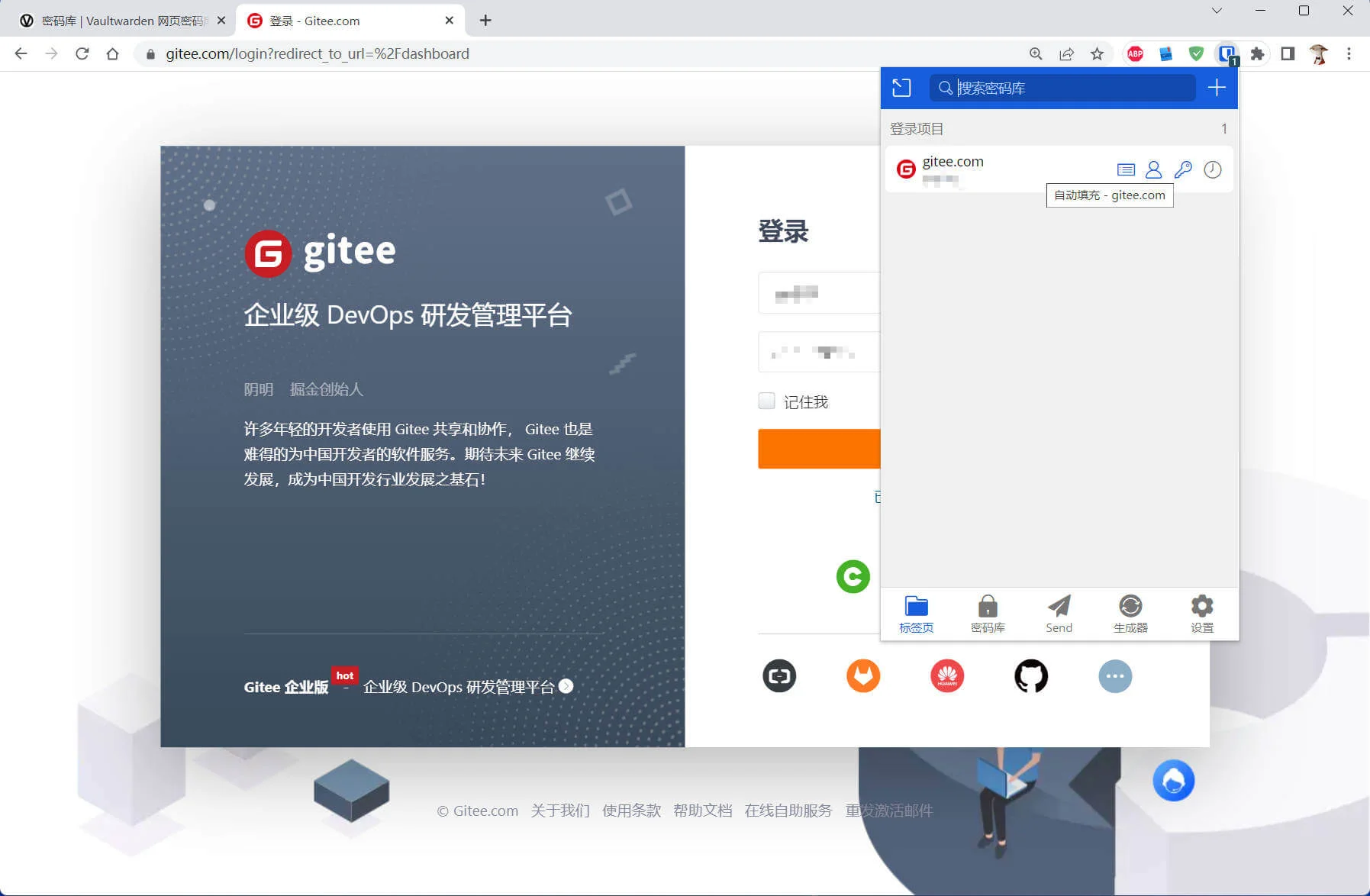Open the 帮助文档 link in footer

coord(702,811)
